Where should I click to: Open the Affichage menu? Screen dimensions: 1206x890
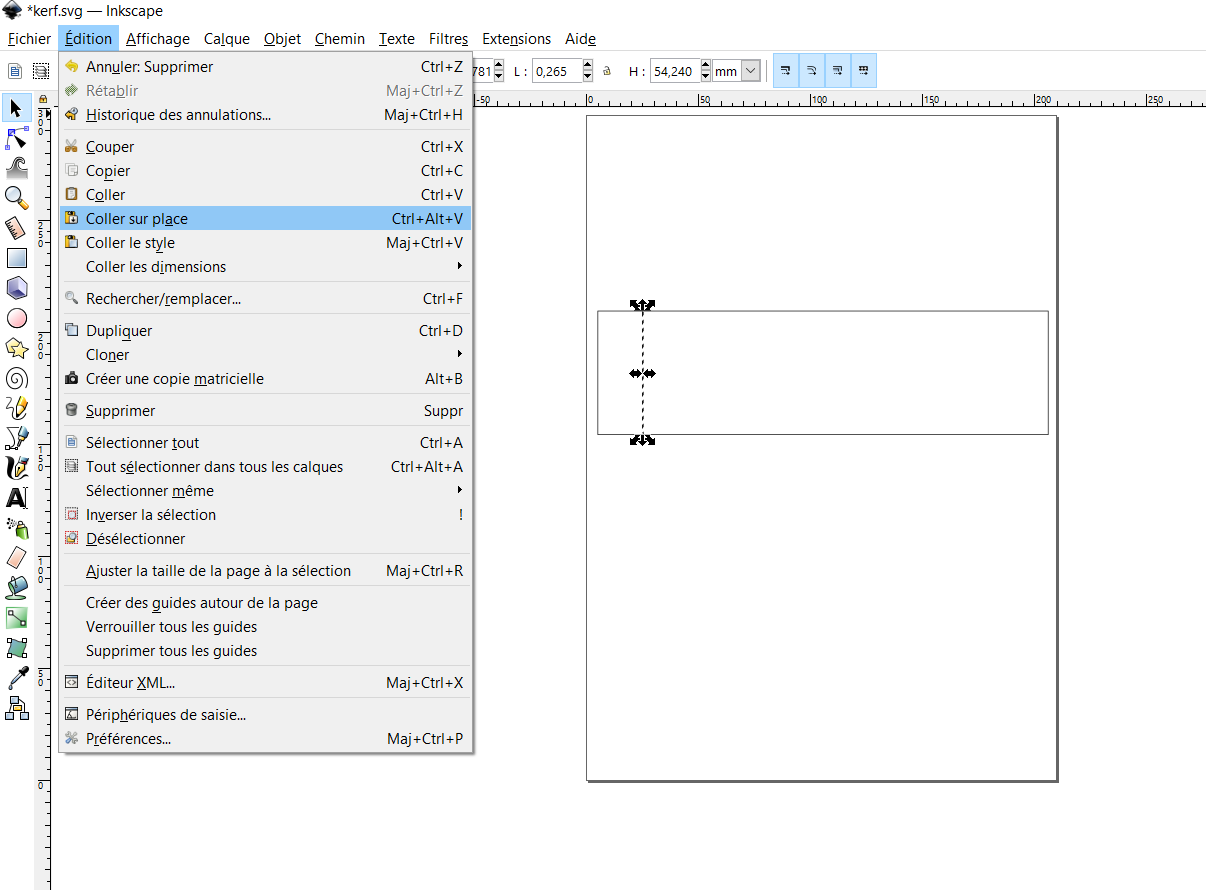tap(158, 39)
